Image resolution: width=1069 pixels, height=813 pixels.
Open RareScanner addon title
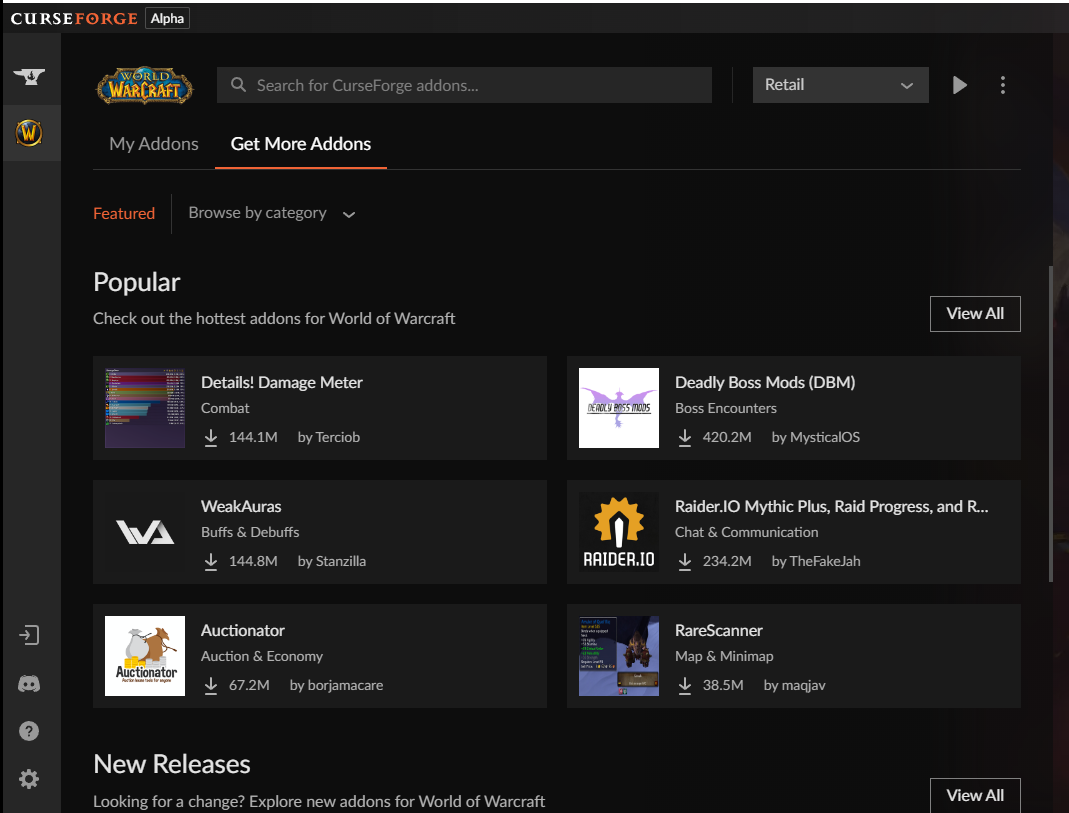point(719,630)
